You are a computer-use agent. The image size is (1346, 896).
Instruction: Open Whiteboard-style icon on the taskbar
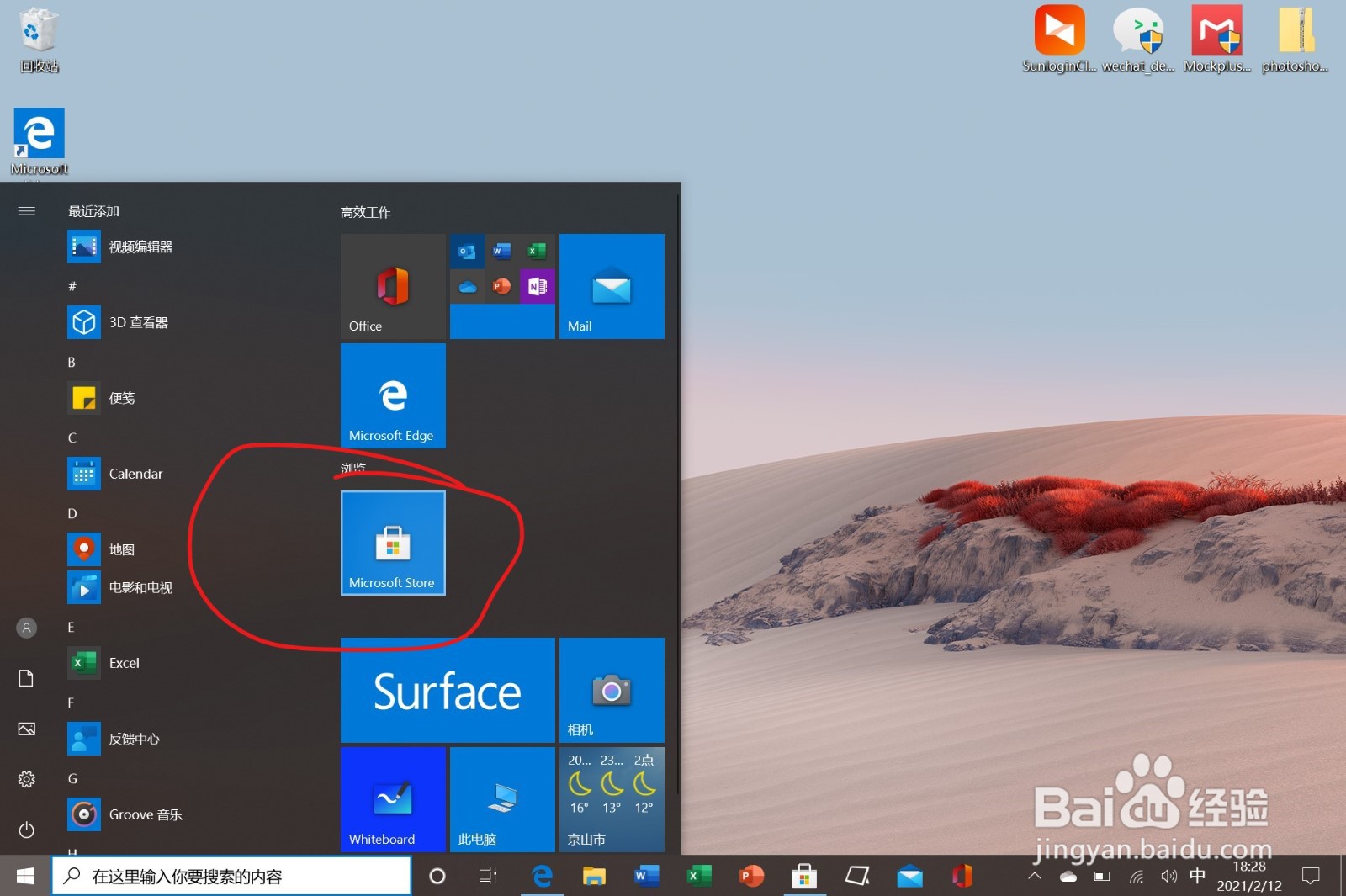point(857,876)
